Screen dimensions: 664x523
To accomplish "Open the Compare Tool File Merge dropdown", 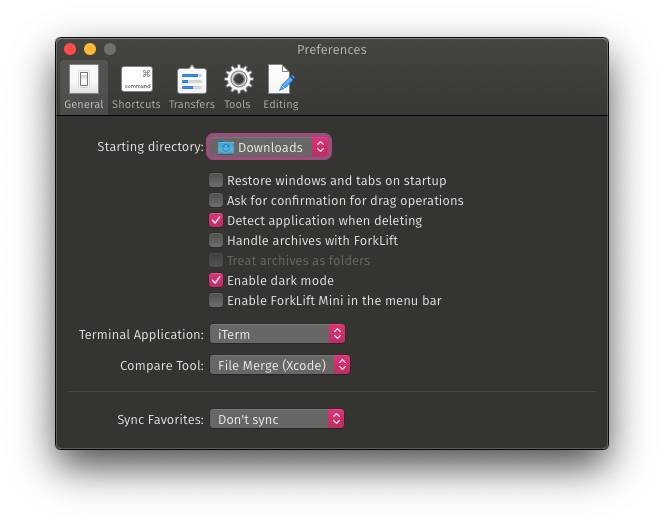I will (x=280, y=365).
